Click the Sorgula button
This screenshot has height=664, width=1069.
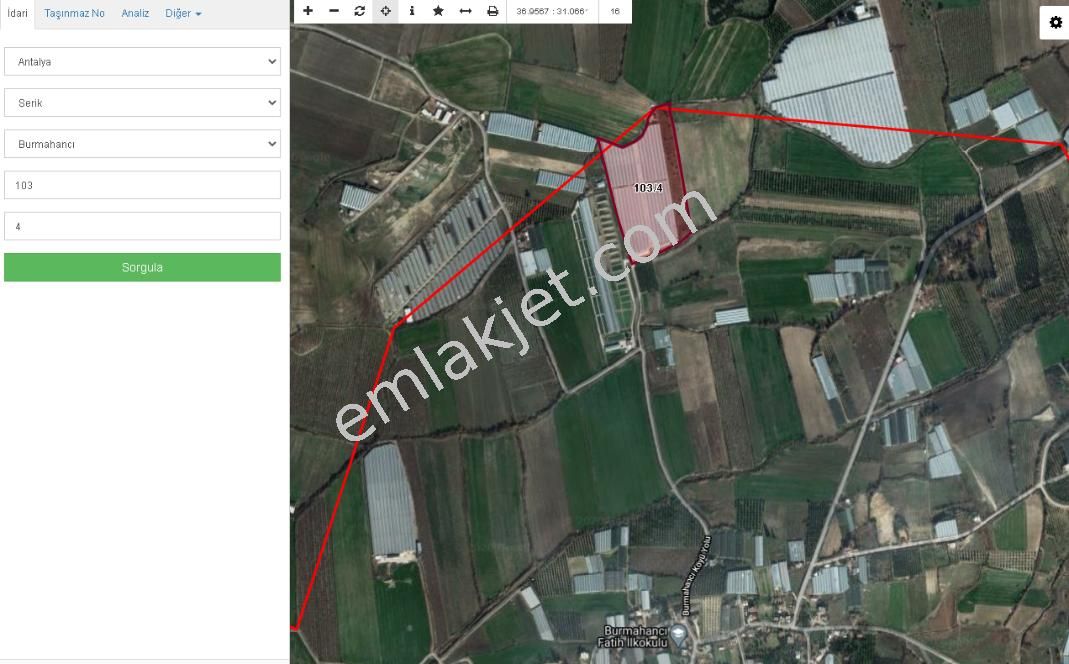pyautogui.click(x=142, y=267)
